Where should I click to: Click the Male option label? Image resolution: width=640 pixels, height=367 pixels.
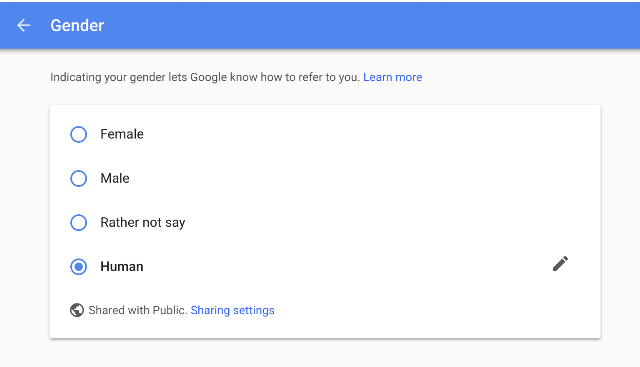coord(115,178)
